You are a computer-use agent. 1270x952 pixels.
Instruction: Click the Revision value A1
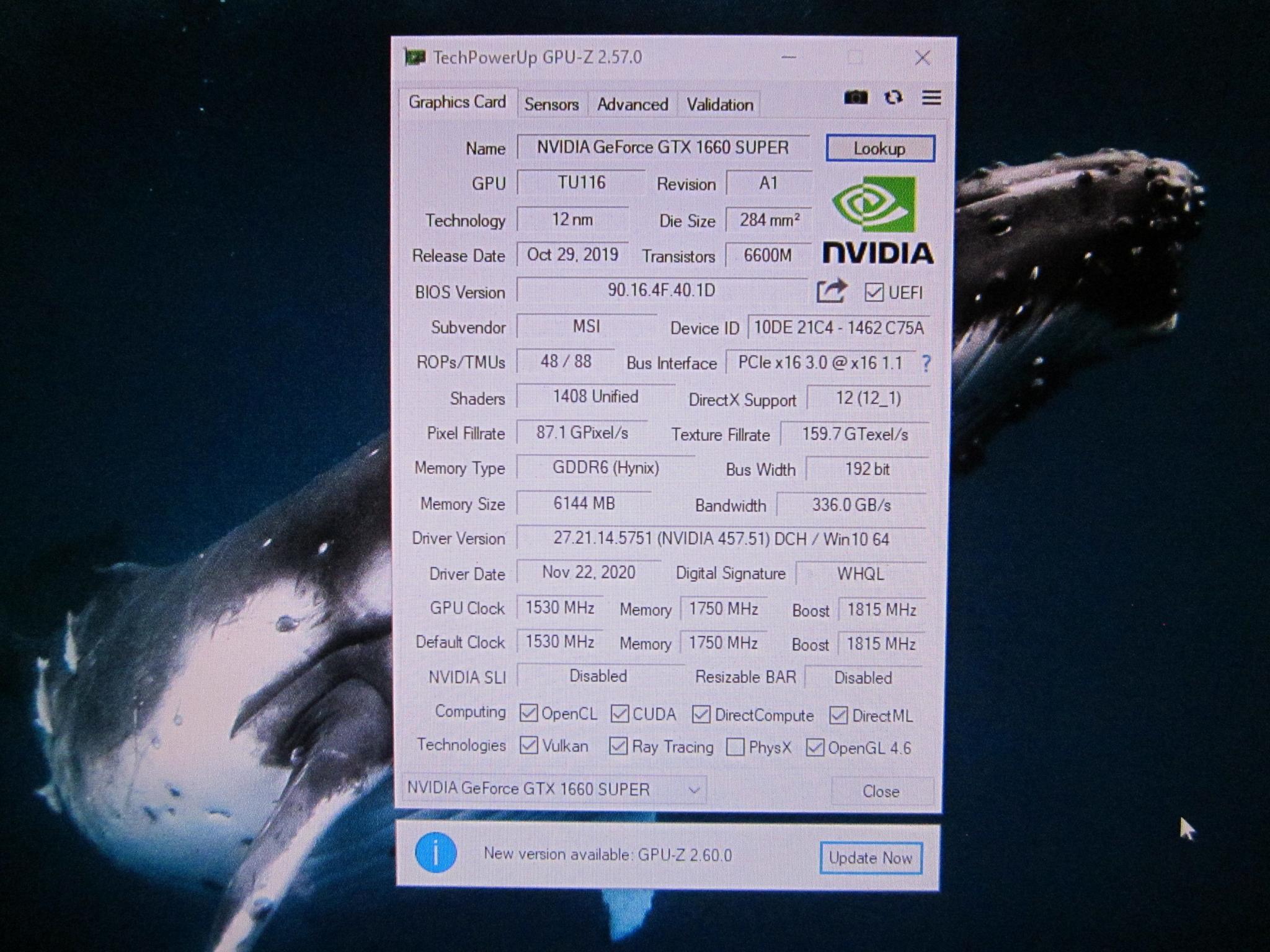point(768,183)
